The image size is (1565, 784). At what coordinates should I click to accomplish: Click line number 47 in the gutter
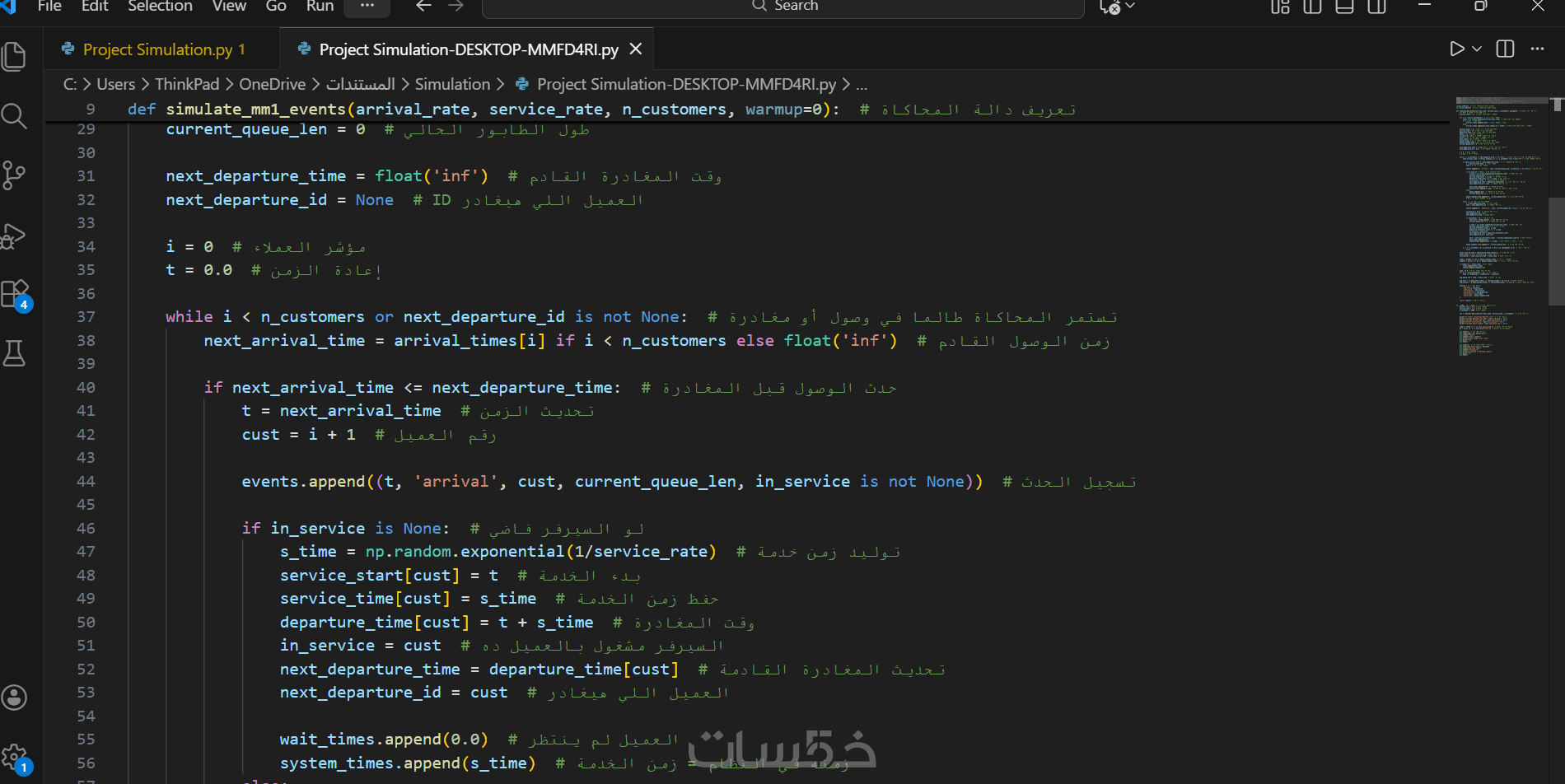pos(86,552)
